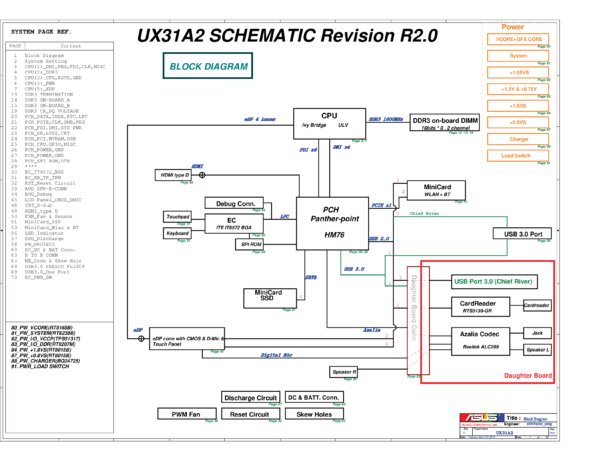Click the red Daughter Board label
600x464 pixels.
528,376
